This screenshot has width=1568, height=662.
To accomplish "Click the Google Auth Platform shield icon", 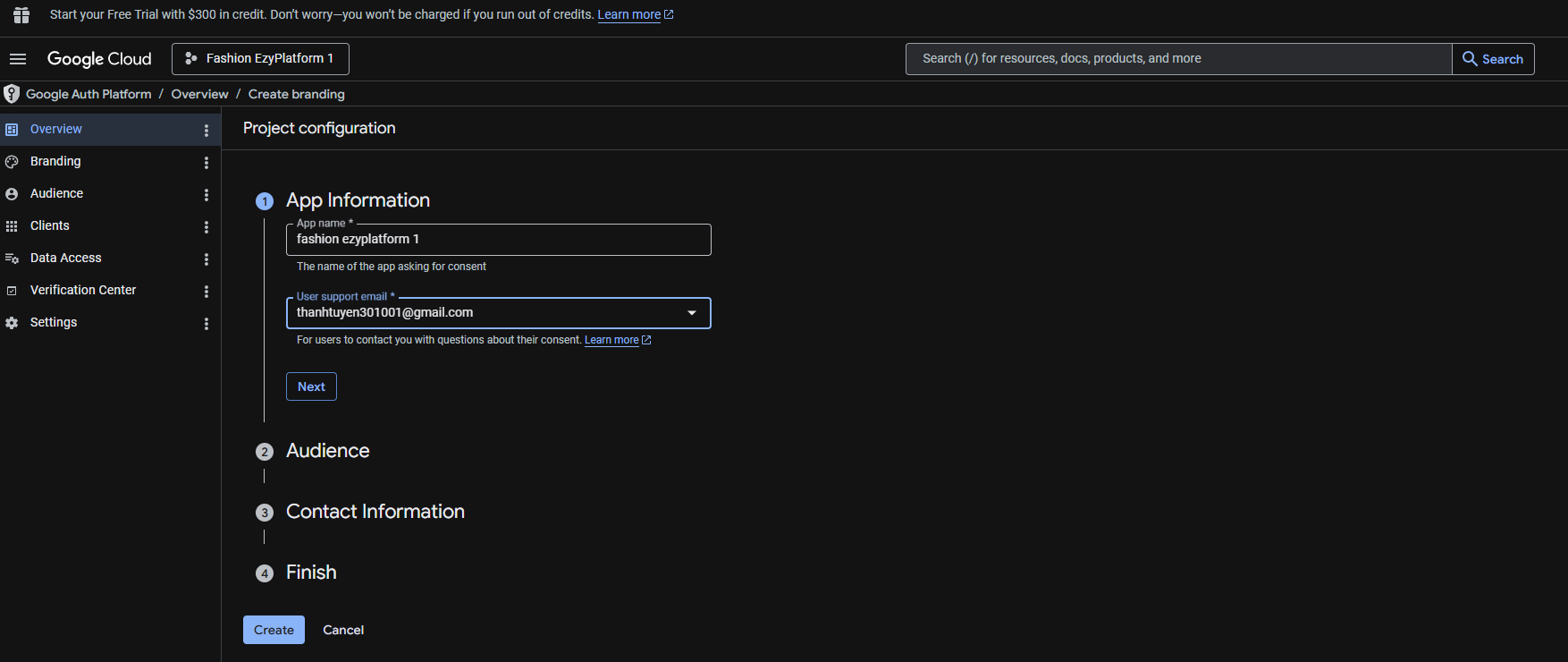I will (x=12, y=94).
